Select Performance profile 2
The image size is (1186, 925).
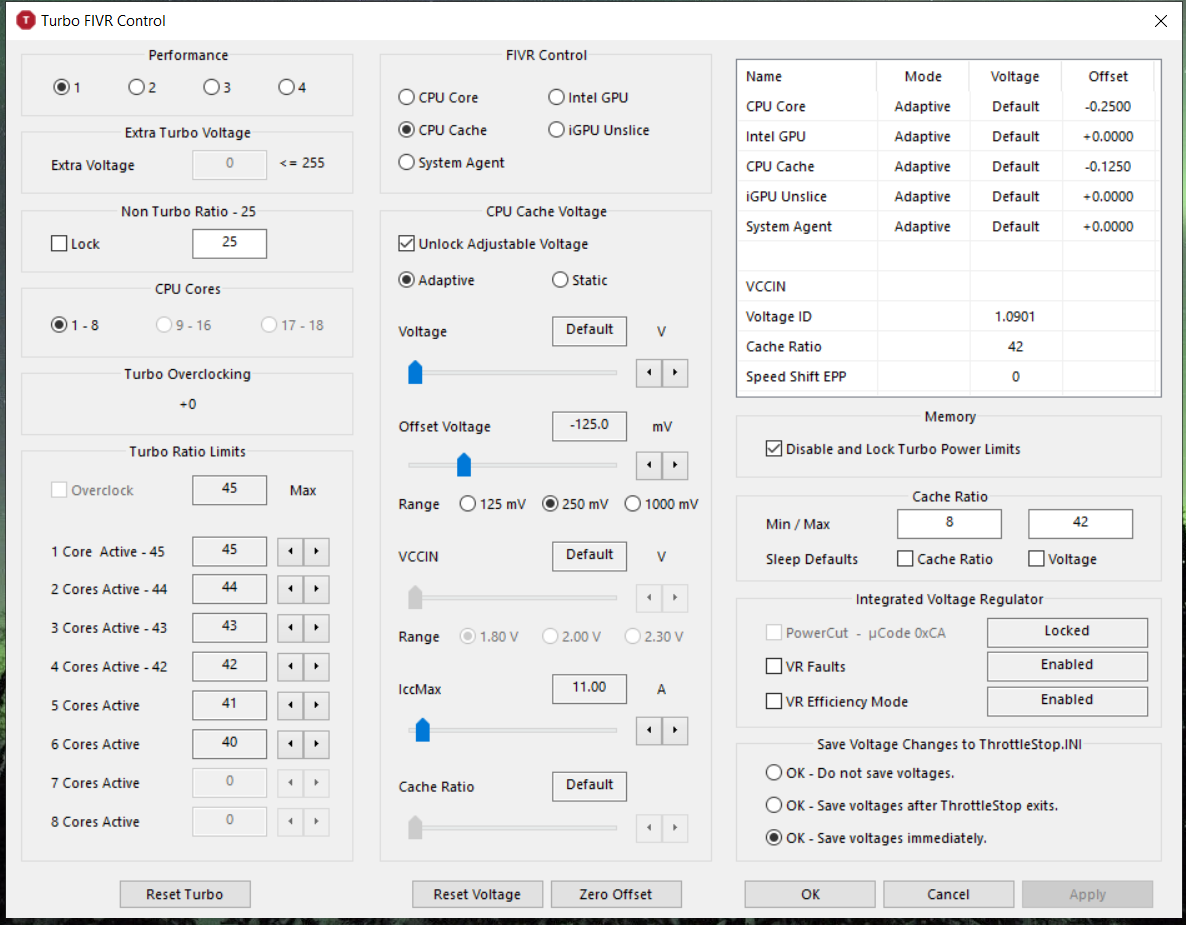click(142, 88)
